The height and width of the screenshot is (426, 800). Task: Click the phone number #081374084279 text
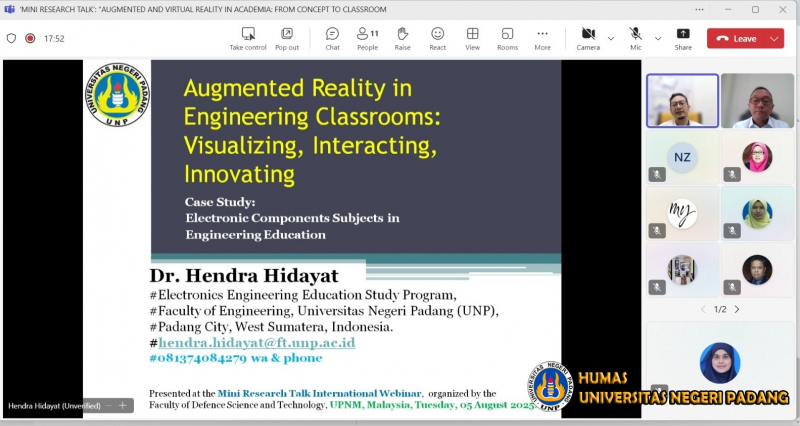click(x=198, y=358)
